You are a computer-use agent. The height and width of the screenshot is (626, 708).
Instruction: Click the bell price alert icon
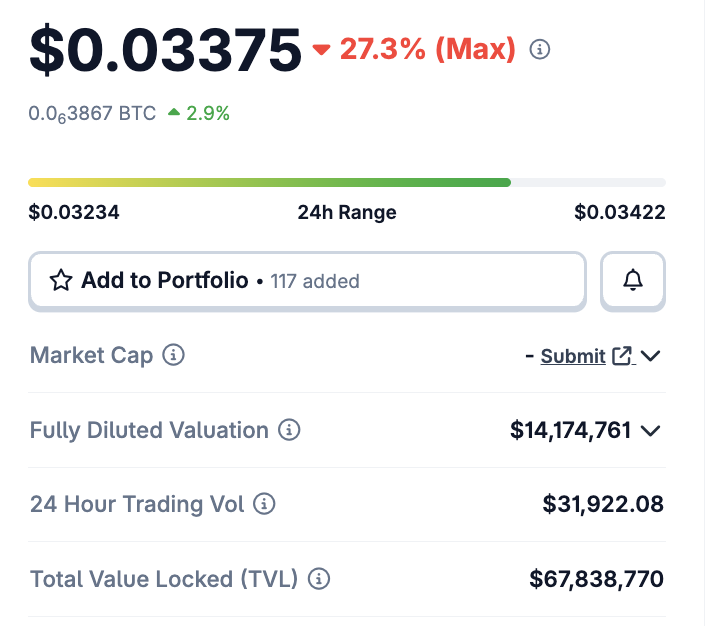632,281
